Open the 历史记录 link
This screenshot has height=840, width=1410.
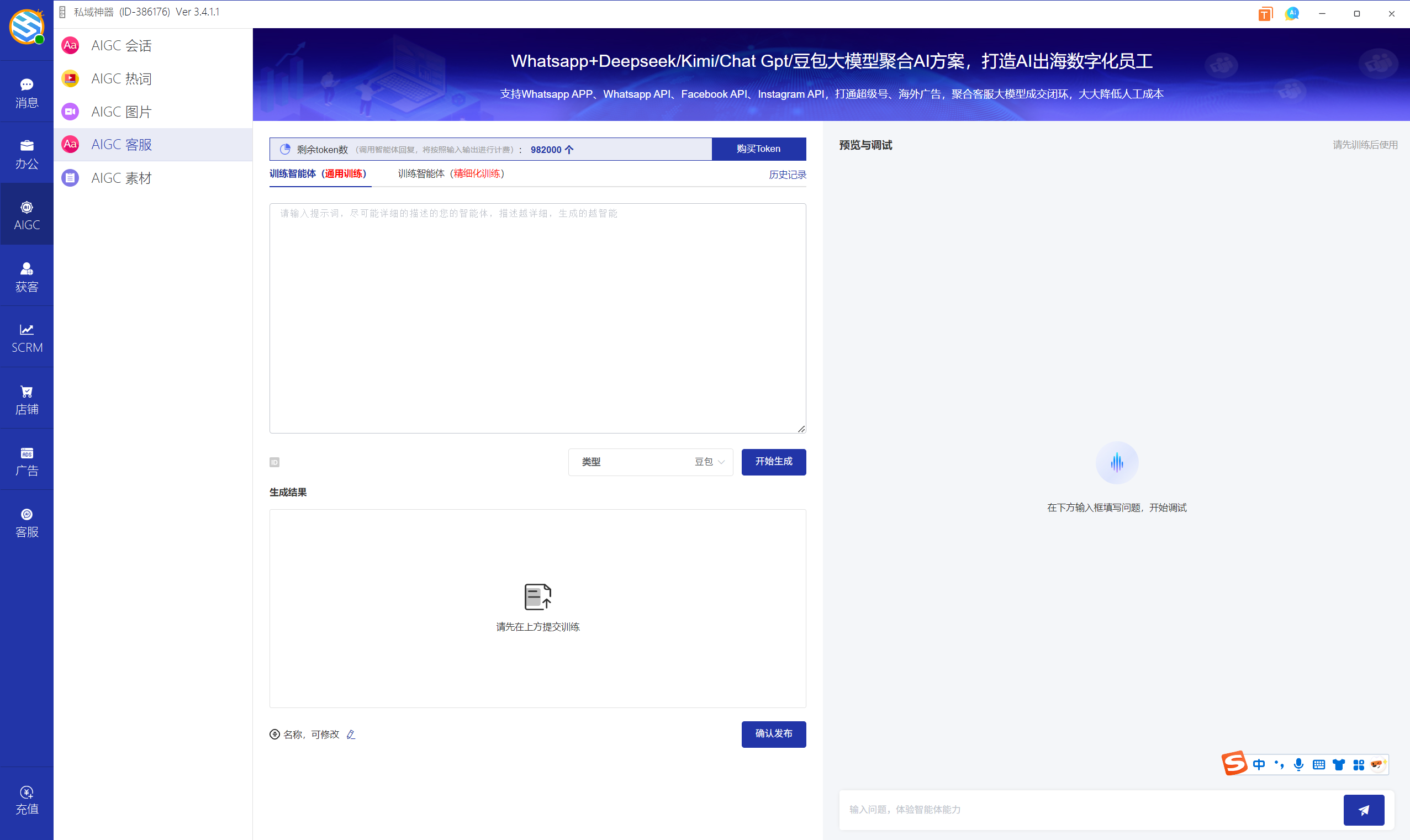pos(786,175)
